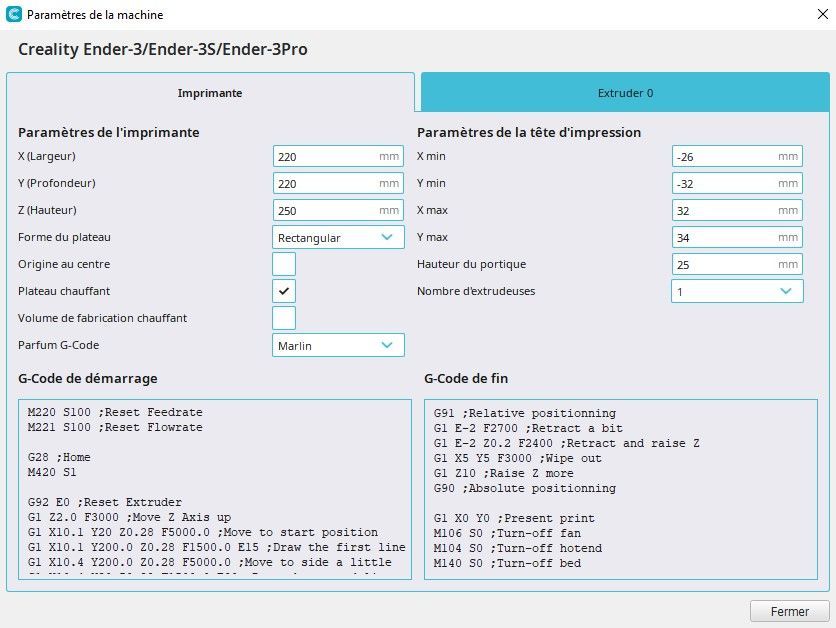This screenshot has height=628, width=836.
Task: Click the M220 S100 ;Reset Feedrate line
Action: tap(115, 412)
